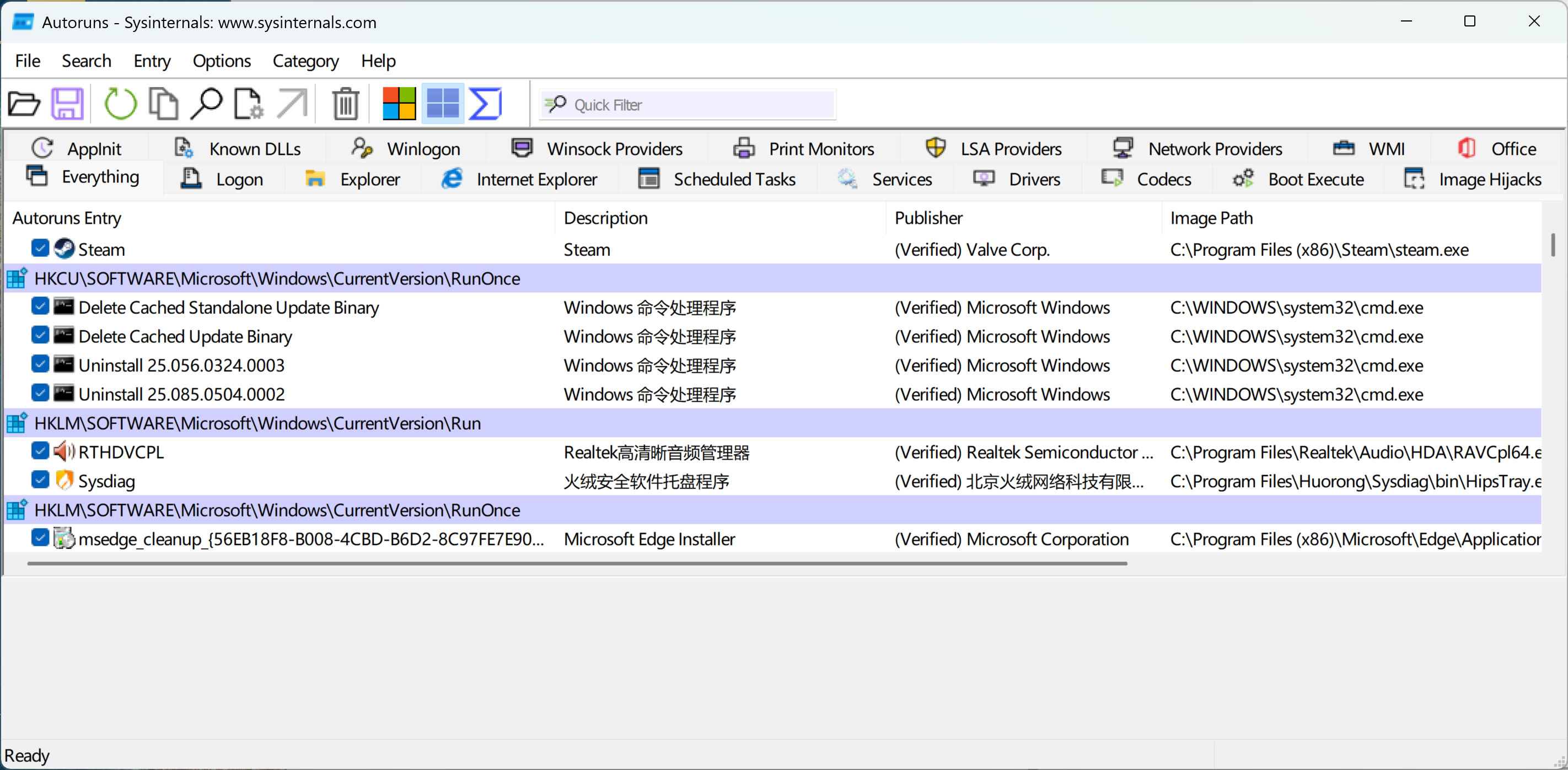Click the green Refresh icon
Screen dimensions: 1568x770
click(x=121, y=104)
